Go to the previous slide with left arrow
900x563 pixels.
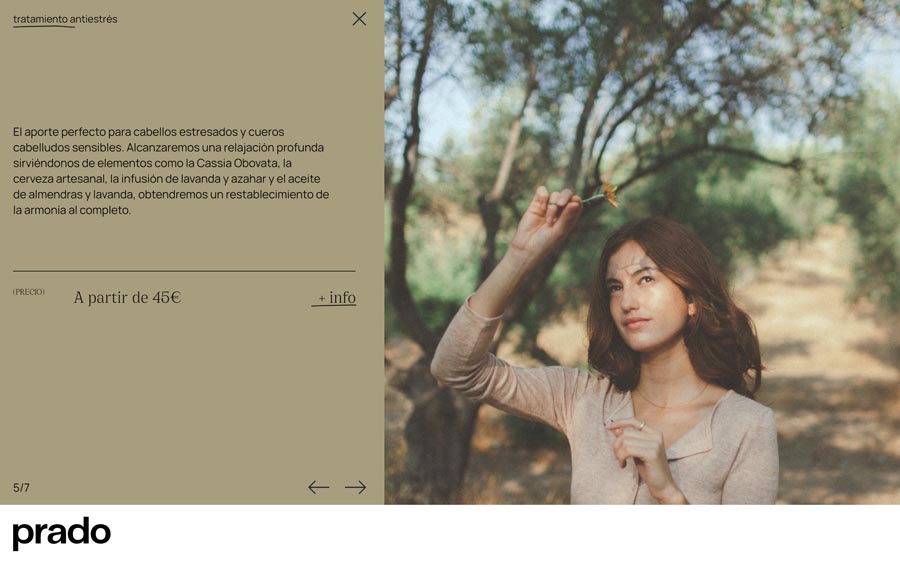pos(319,487)
